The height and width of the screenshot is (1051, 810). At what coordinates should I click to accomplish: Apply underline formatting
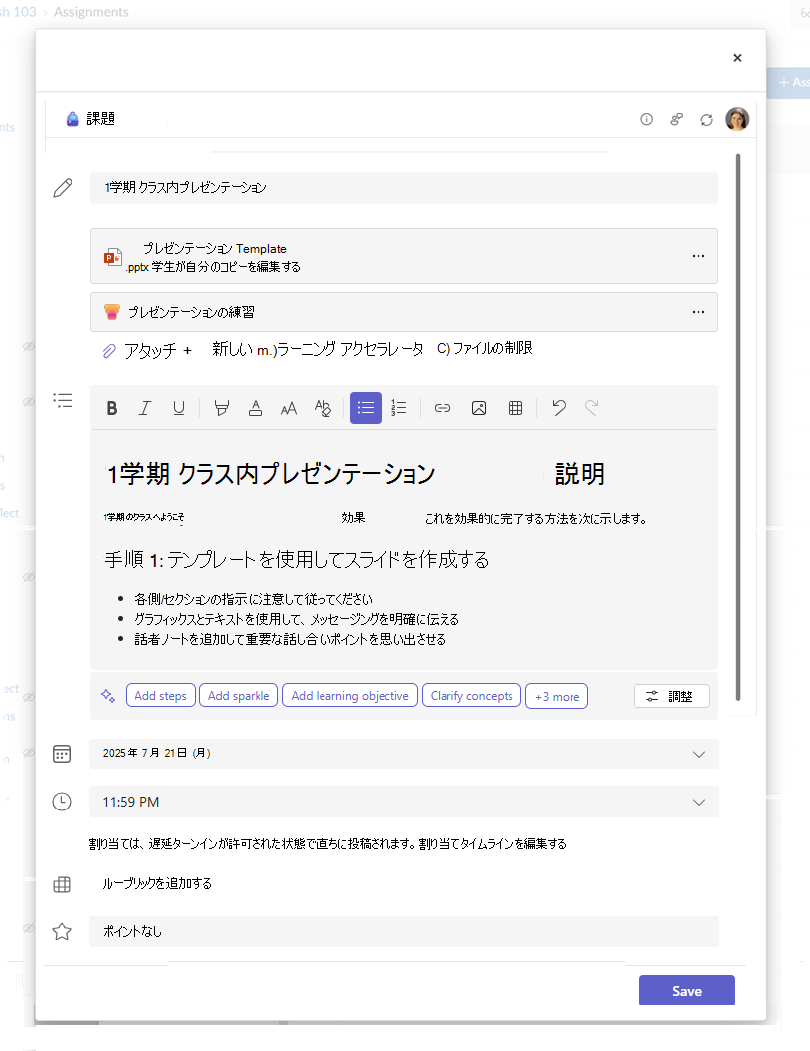coord(178,408)
